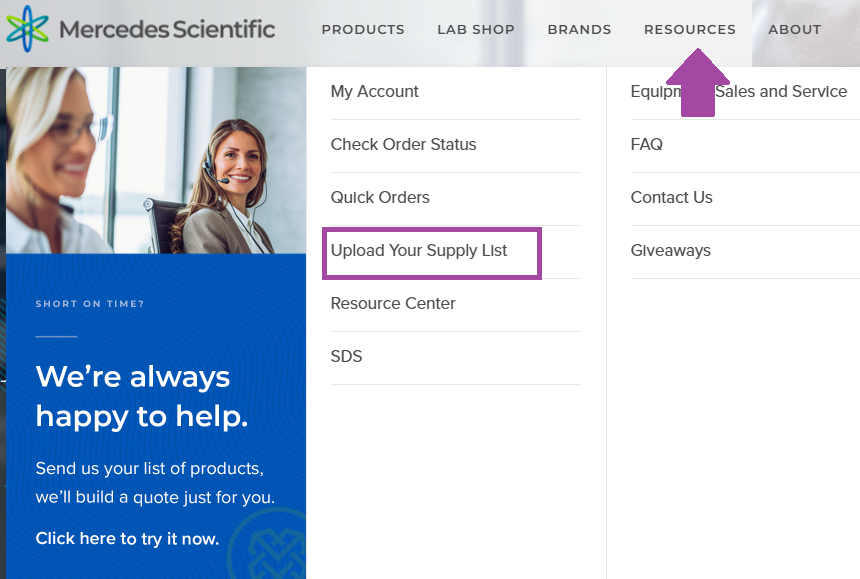Expand the About navigation item
Viewport: 860px width, 579px height.
794,30
